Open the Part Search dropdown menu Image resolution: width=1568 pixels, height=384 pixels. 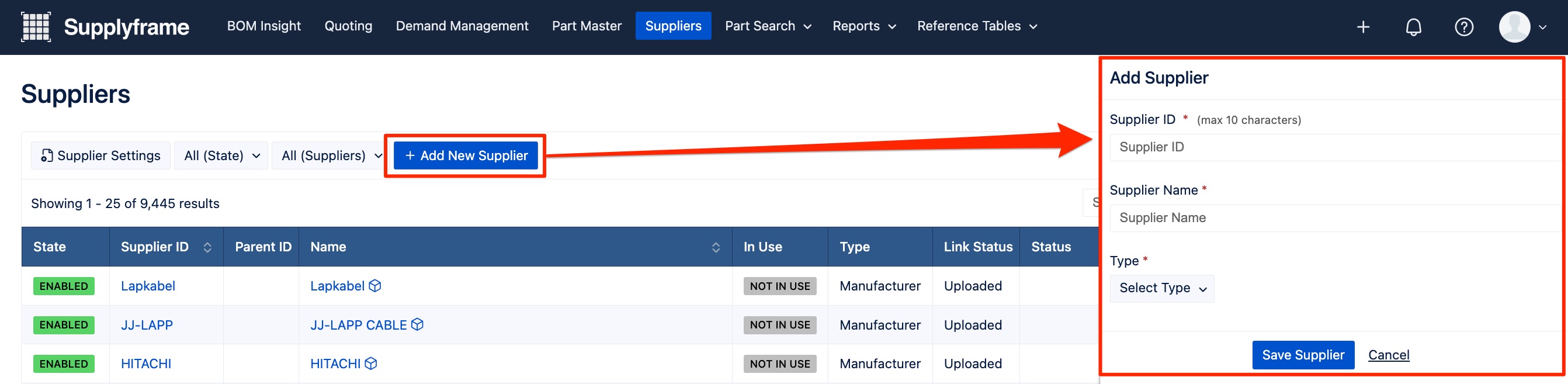pyautogui.click(x=768, y=26)
